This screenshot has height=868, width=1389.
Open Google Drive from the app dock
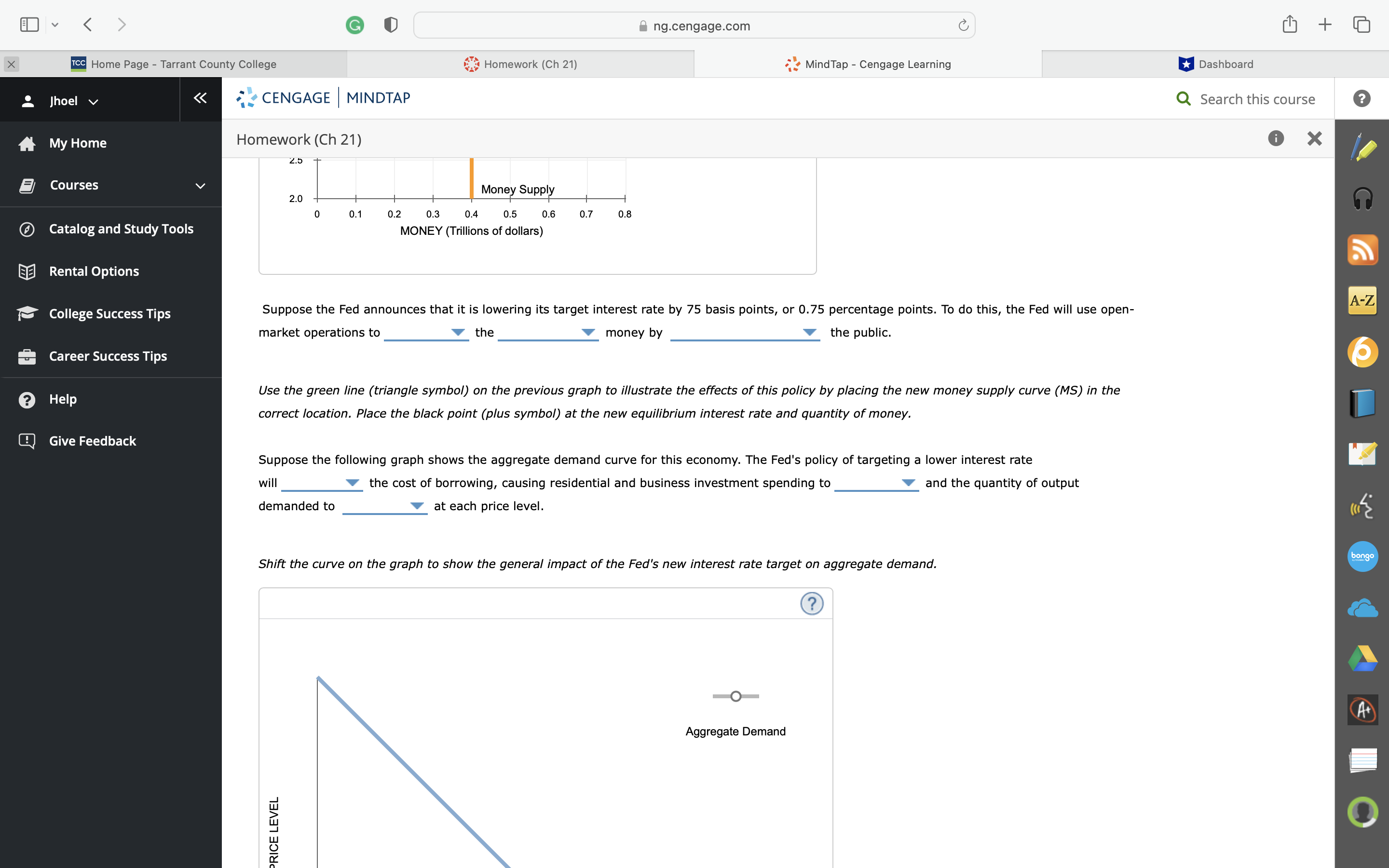[1362, 658]
